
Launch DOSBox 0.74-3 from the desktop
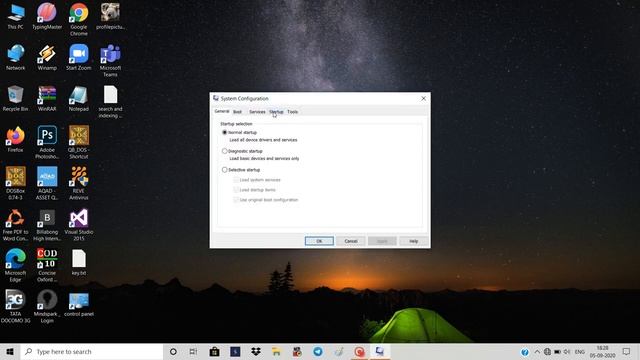[16, 183]
